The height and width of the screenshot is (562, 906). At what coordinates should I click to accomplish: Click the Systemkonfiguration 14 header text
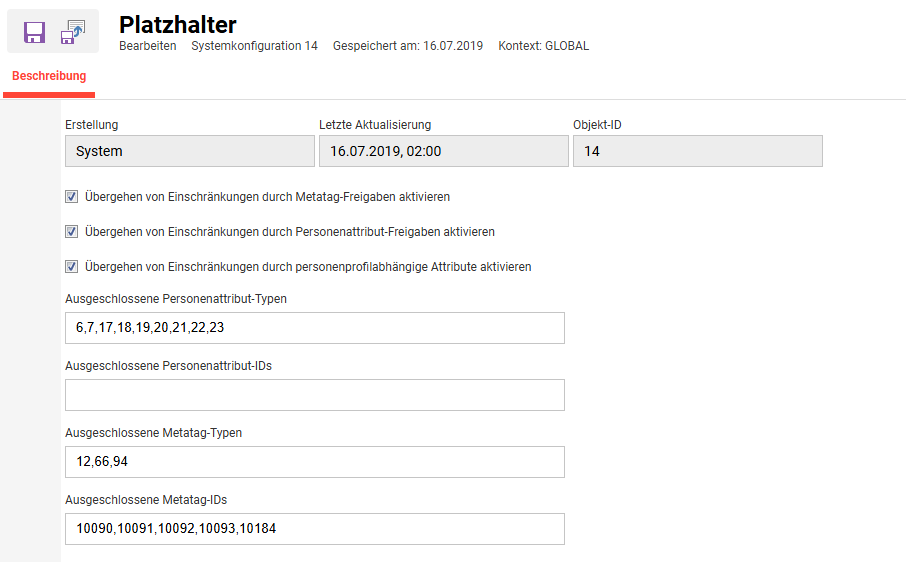point(254,46)
